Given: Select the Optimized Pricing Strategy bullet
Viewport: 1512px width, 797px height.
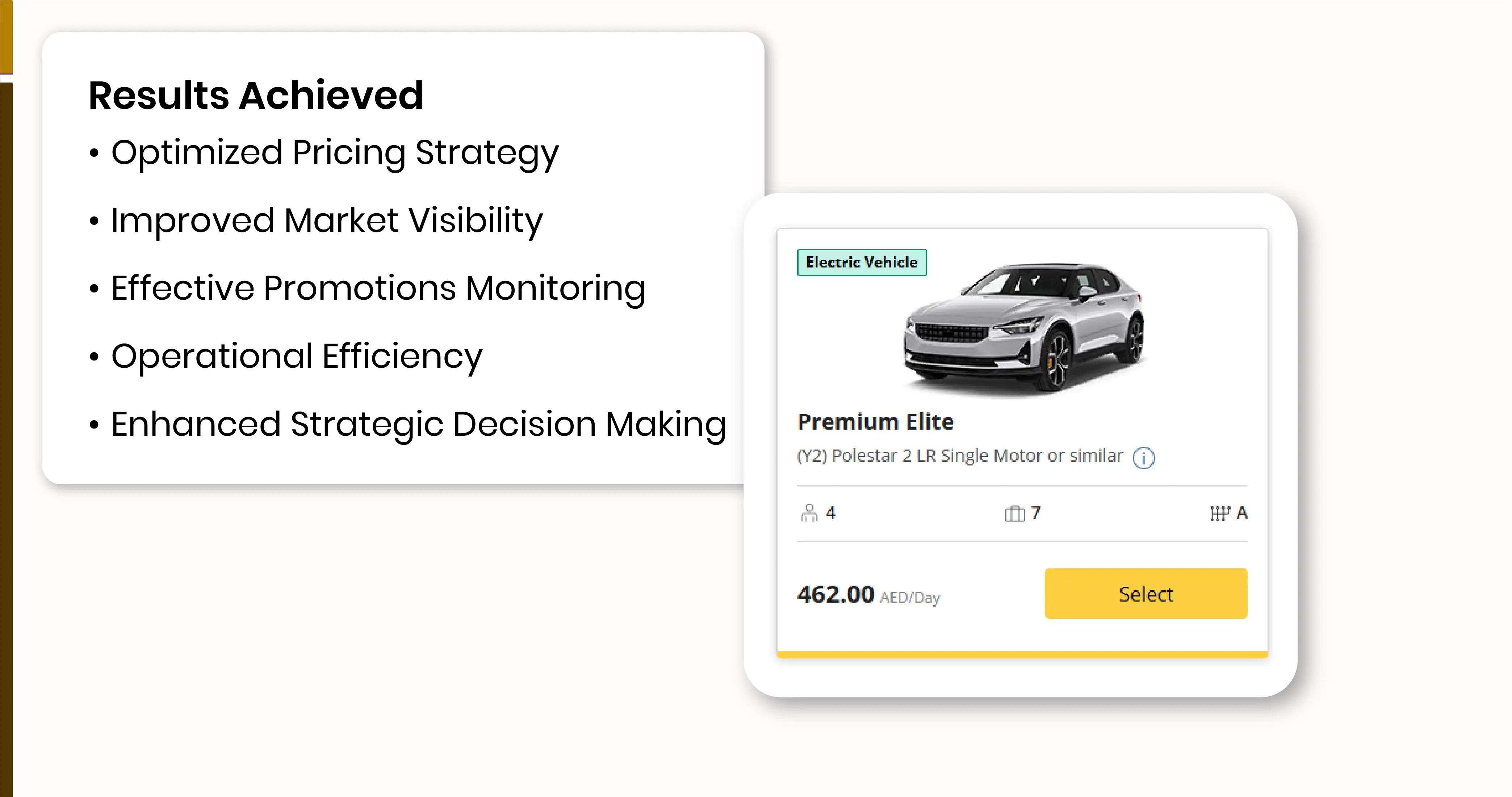Looking at the screenshot, I should pyautogui.click(x=335, y=152).
